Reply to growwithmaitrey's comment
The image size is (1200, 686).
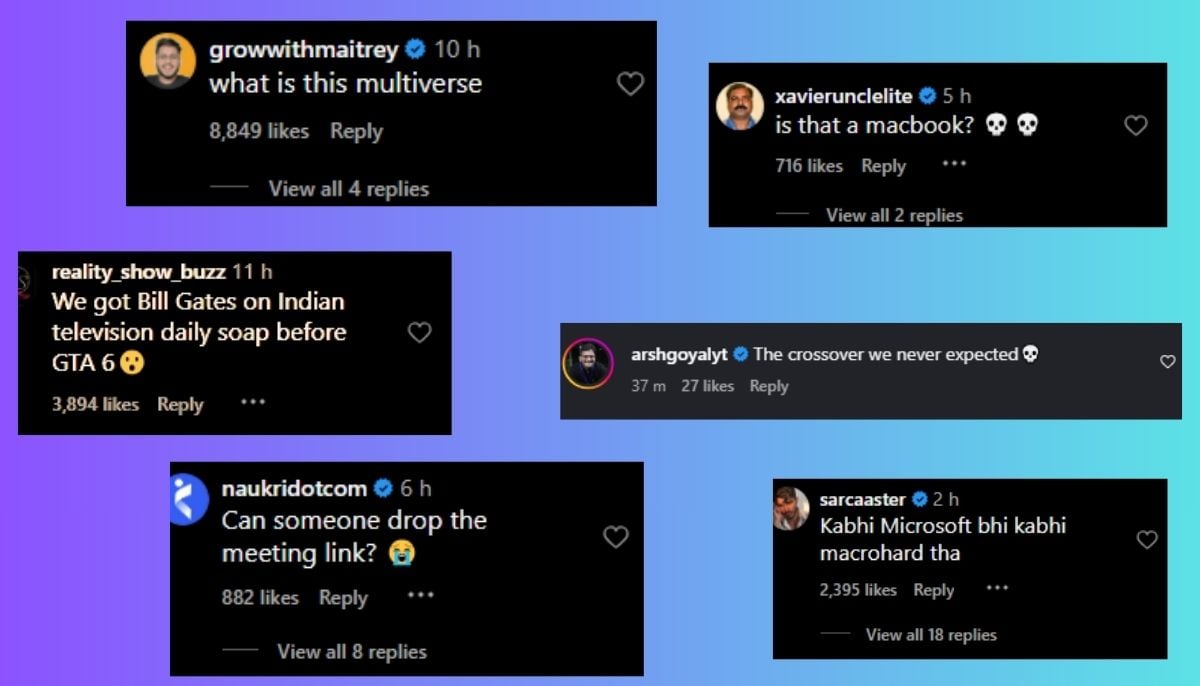[x=356, y=131]
